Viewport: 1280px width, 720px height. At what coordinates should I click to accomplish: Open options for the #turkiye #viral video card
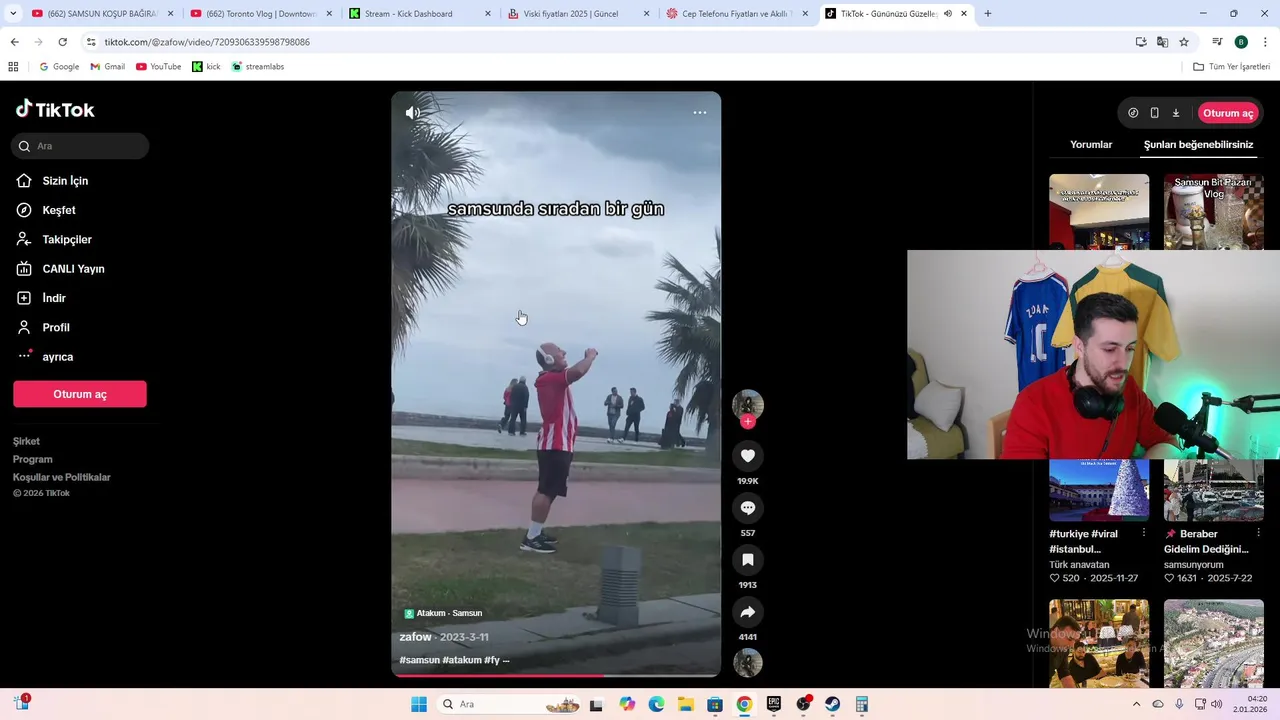pyautogui.click(x=1144, y=533)
